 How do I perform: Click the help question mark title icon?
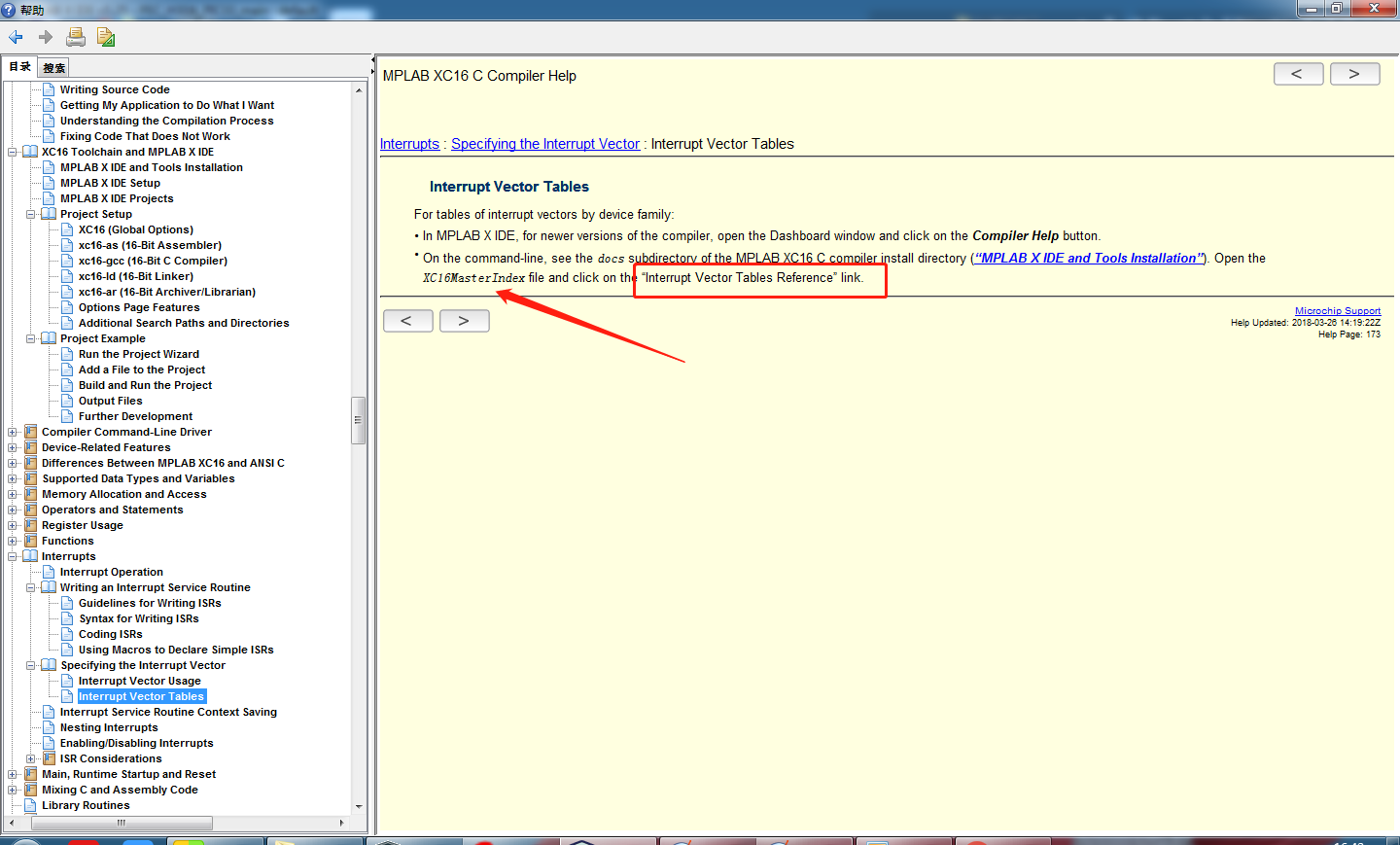point(9,9)
